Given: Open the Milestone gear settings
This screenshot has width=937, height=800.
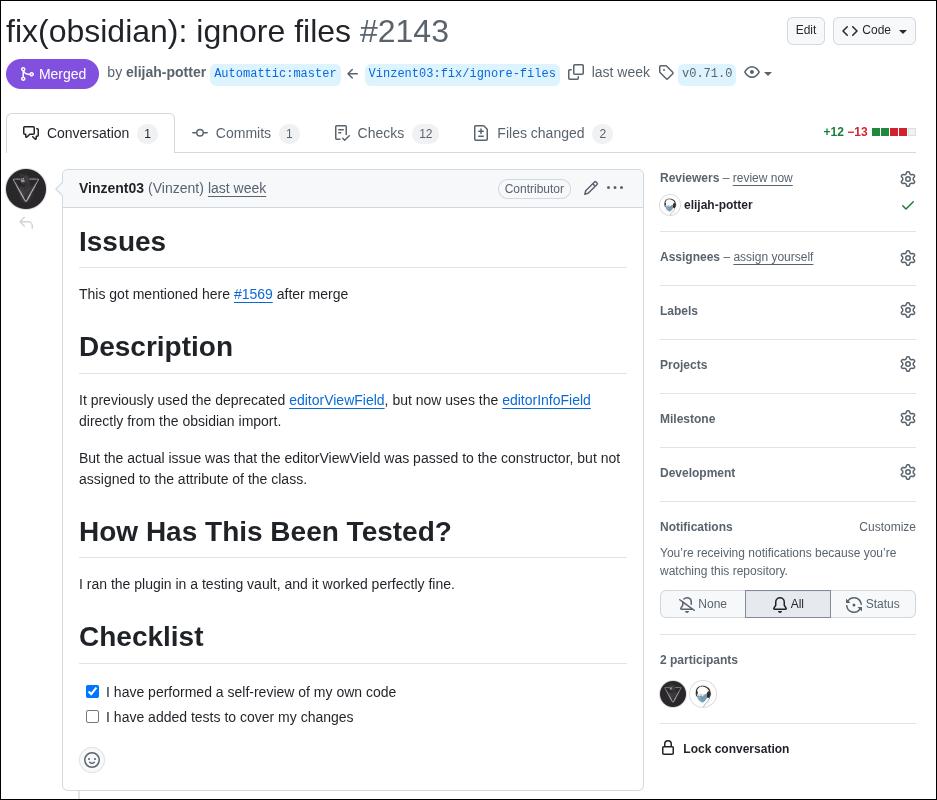Looking at the screenshot, I should click(x=907, y=419).
